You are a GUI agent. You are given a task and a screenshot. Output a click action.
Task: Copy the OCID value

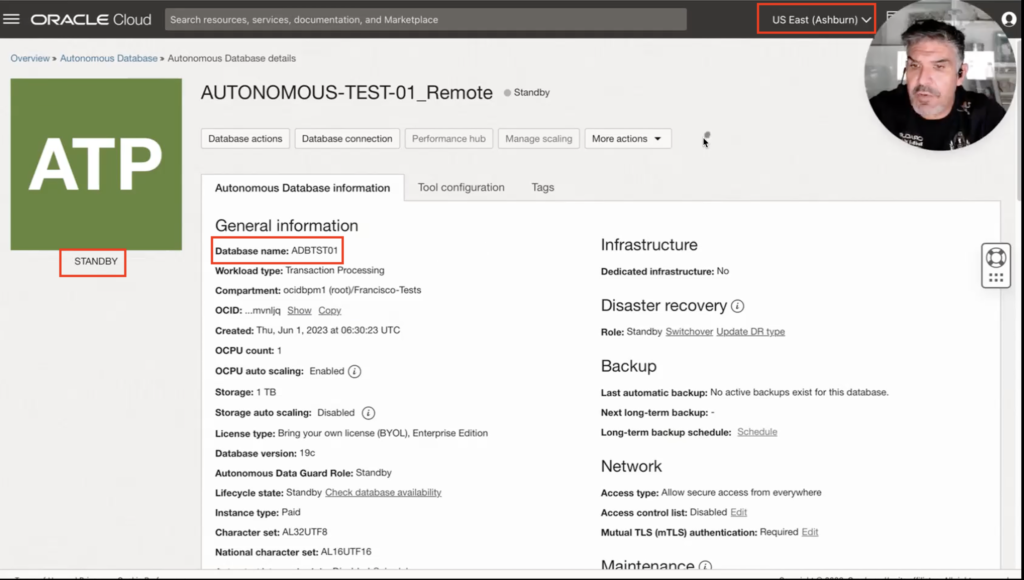[329, 311]
